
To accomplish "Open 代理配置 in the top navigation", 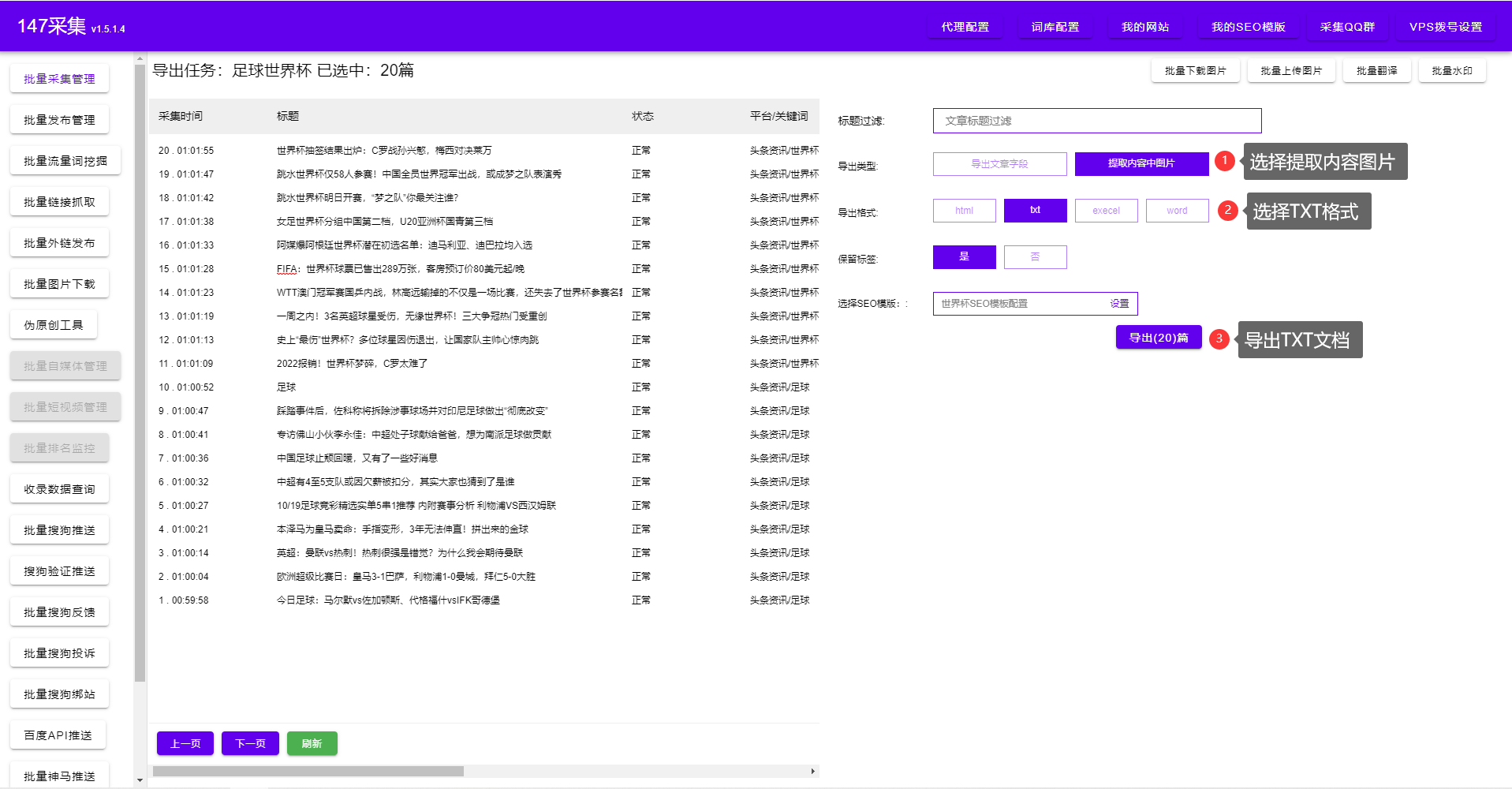I will coord(965,27).
